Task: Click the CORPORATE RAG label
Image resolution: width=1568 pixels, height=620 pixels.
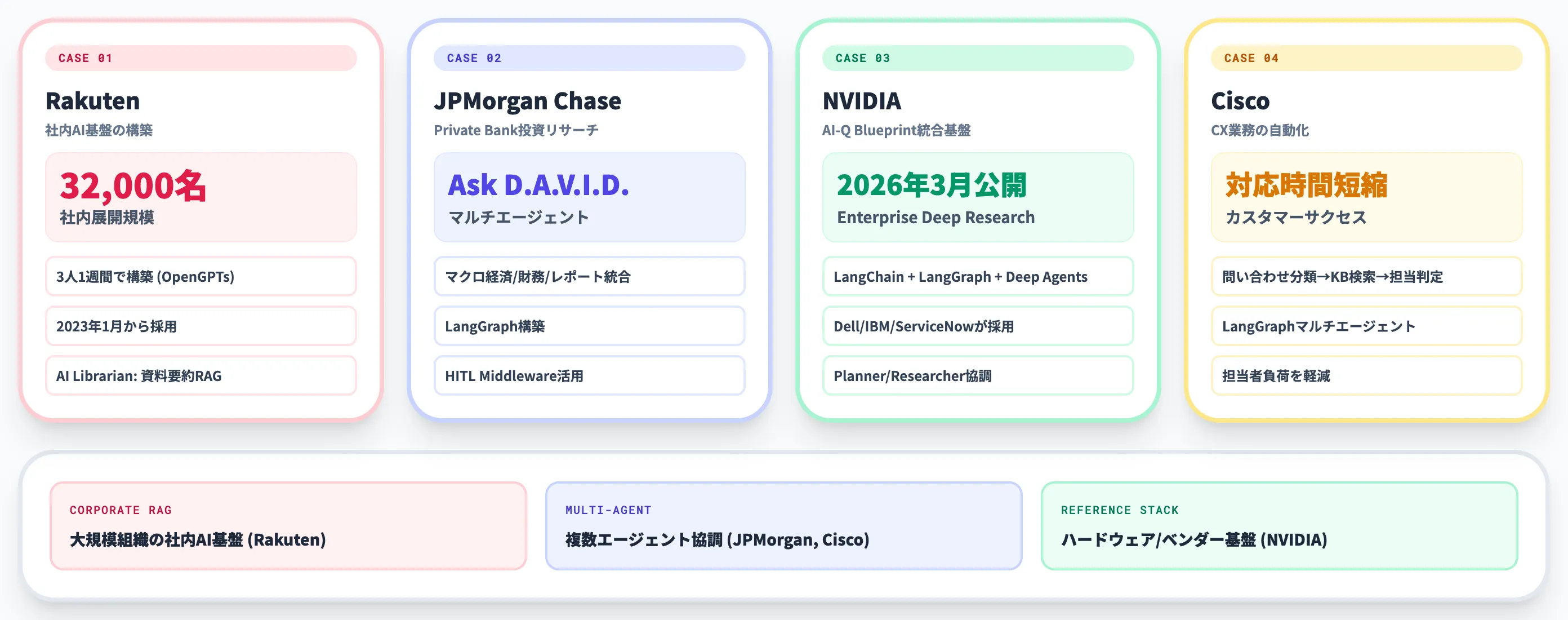Action: [x=121, y=511]
